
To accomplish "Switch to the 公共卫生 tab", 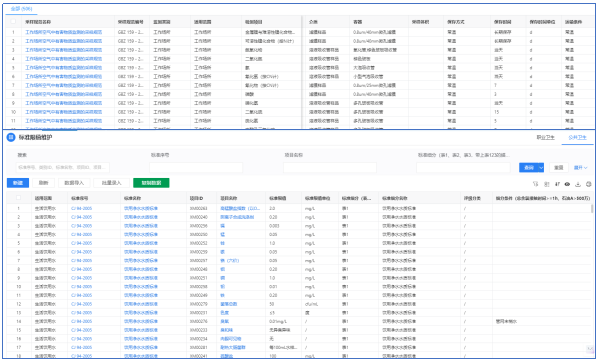I will pyautogui.click(x=578, y=137).
